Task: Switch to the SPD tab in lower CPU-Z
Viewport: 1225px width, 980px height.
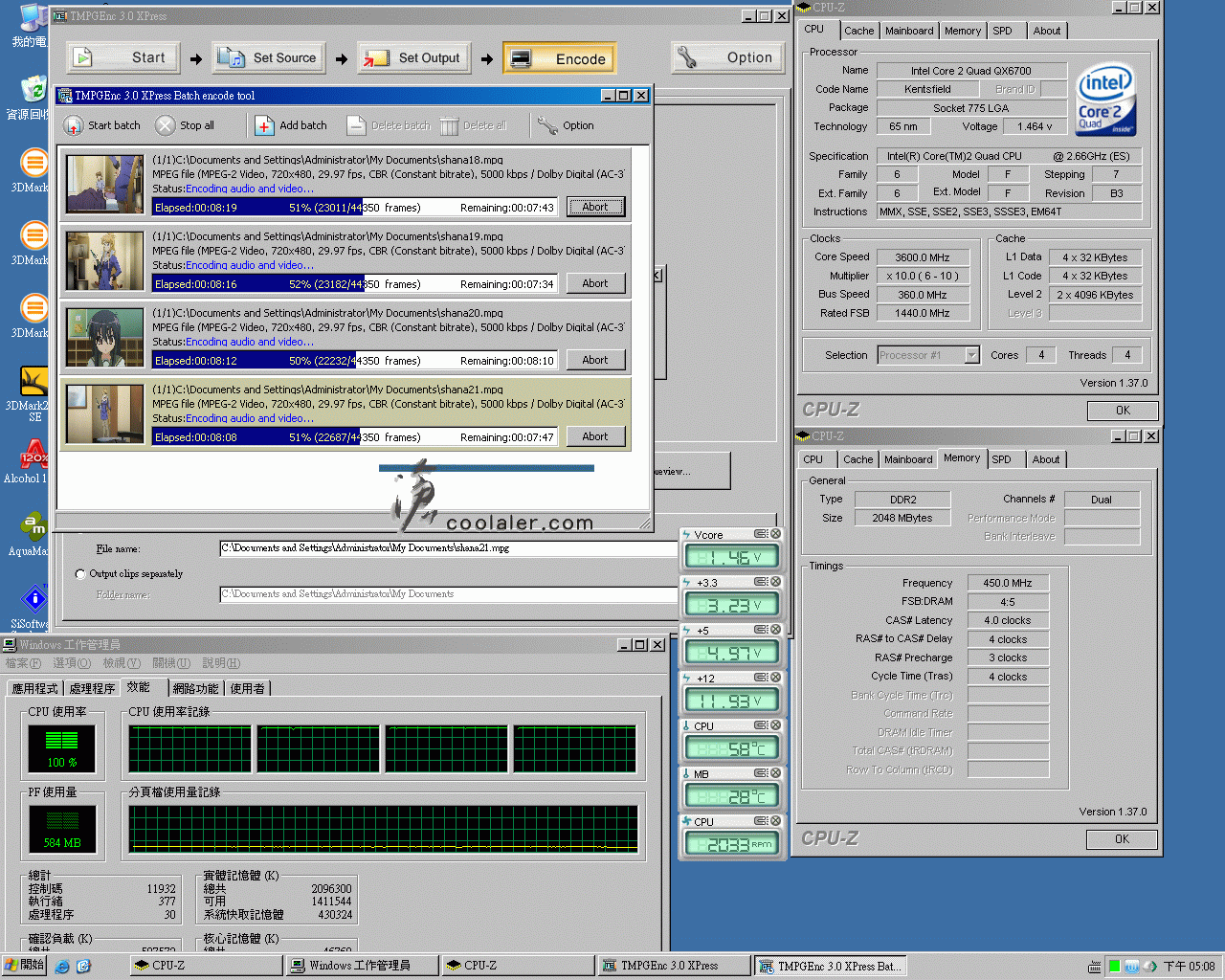Action: point(1001,459)
